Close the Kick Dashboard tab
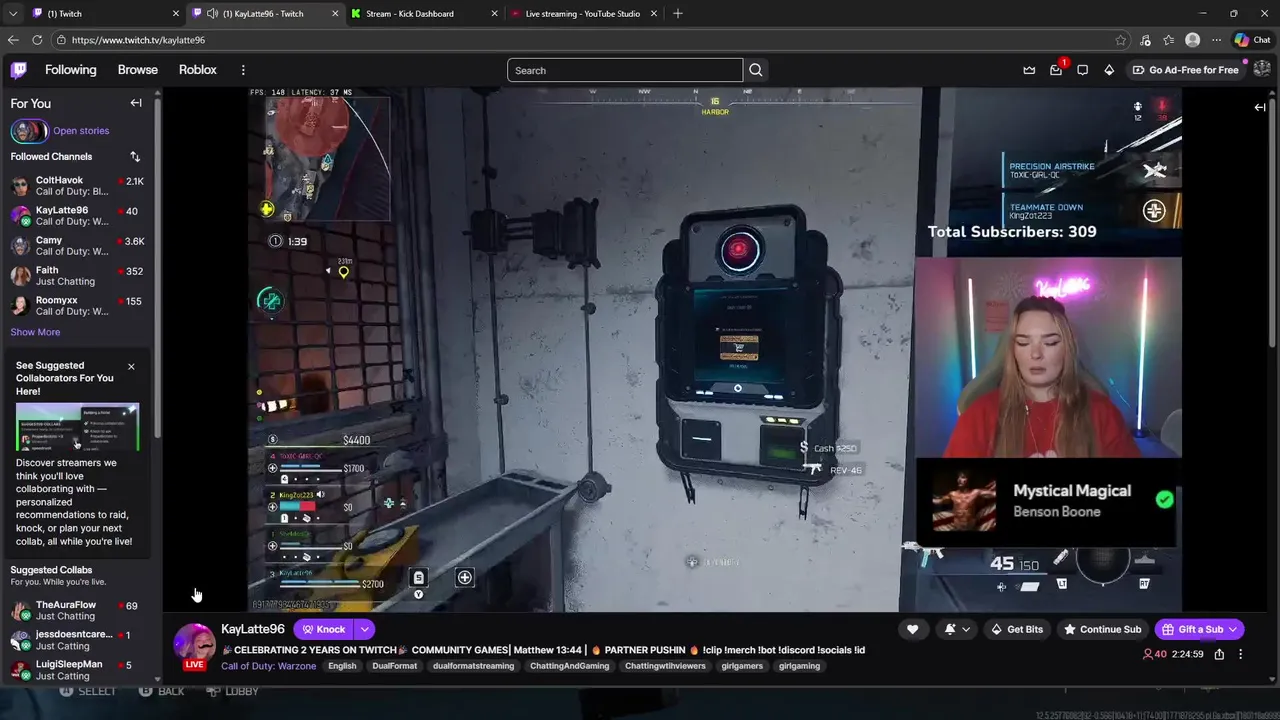The height and width of the screenshot is (720, 1280). point(495,14)
